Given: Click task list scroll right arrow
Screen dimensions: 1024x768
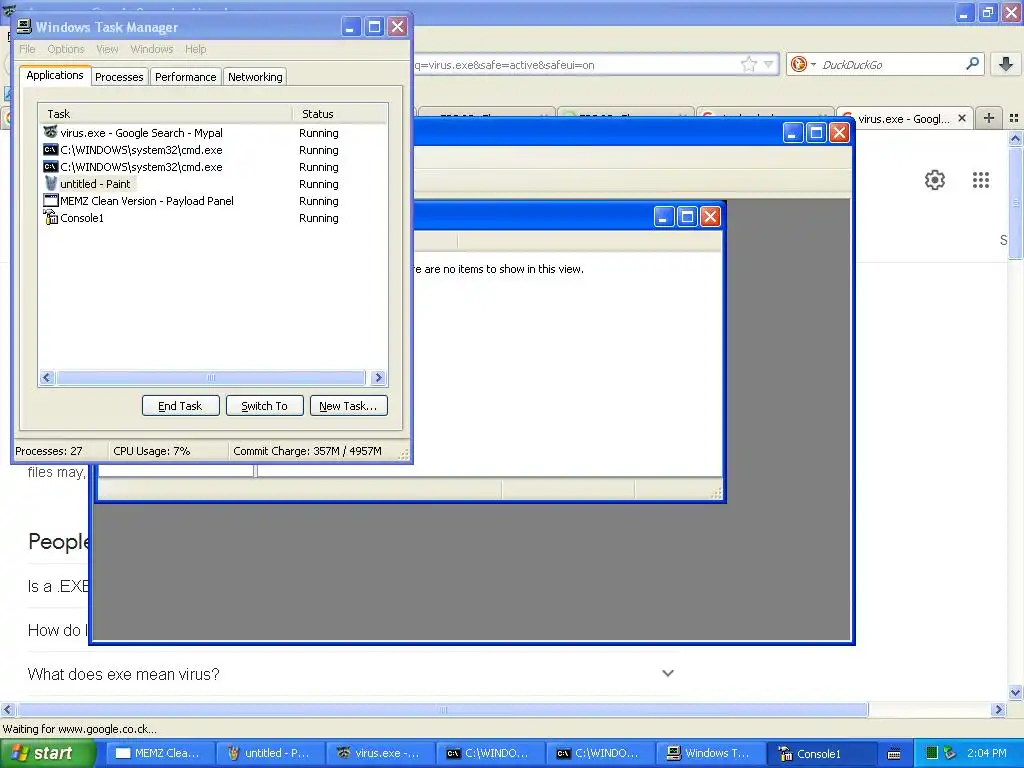Looking at the screenshot, I should coord(378,377).
